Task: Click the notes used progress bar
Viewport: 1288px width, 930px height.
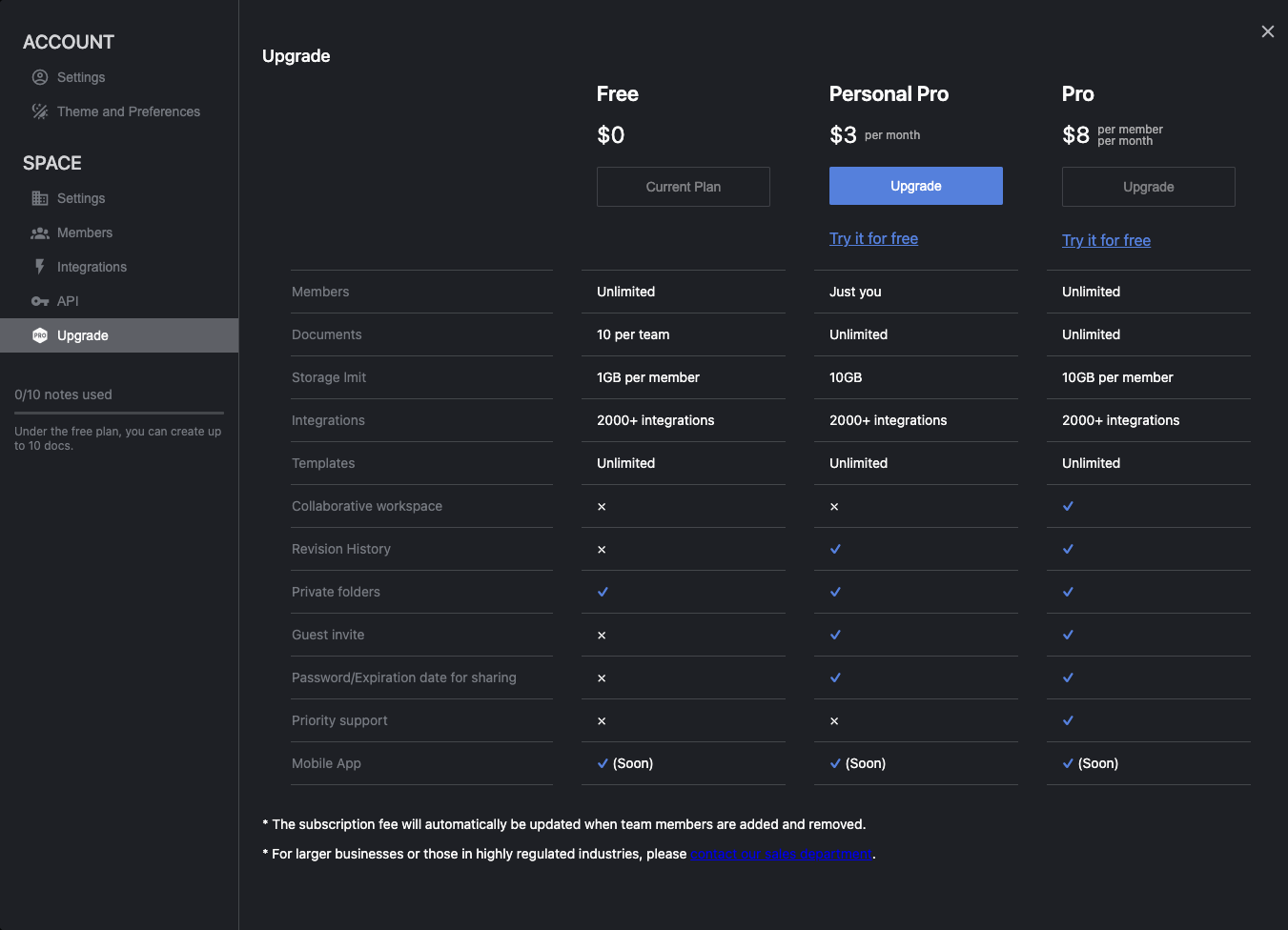Action: [119, 413]
